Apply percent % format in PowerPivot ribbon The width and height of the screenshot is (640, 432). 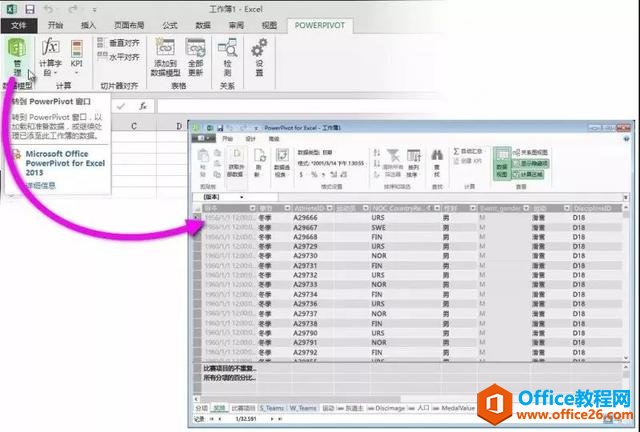coord(314,174)
